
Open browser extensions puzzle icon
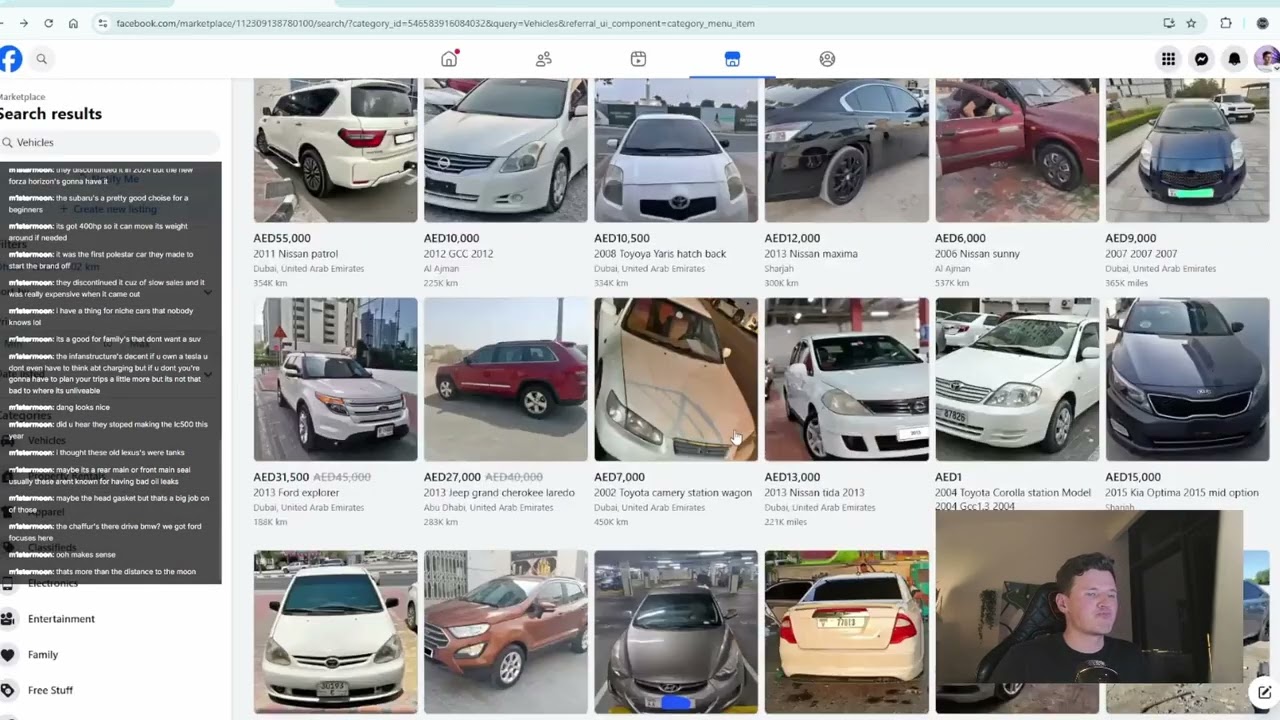click(x=1226, y=23)
